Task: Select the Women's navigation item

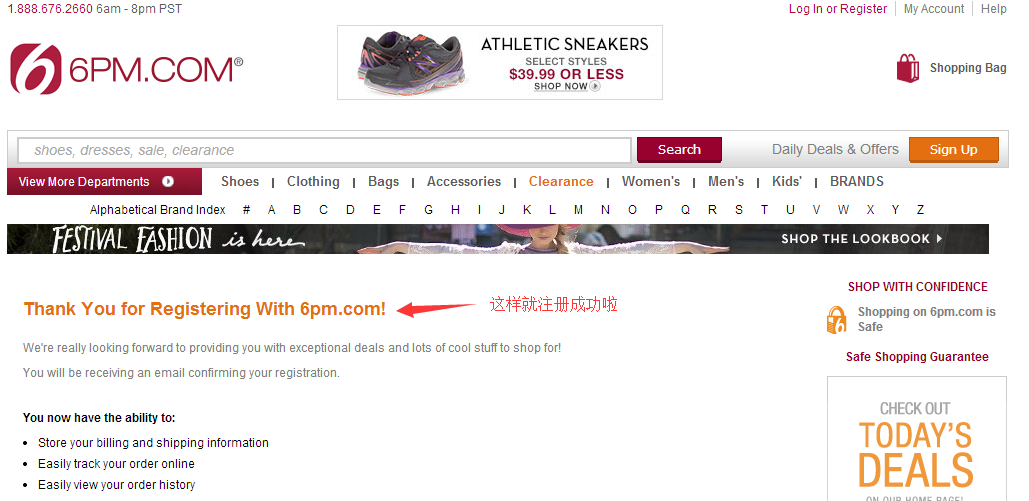Action: tap(651, 182)
